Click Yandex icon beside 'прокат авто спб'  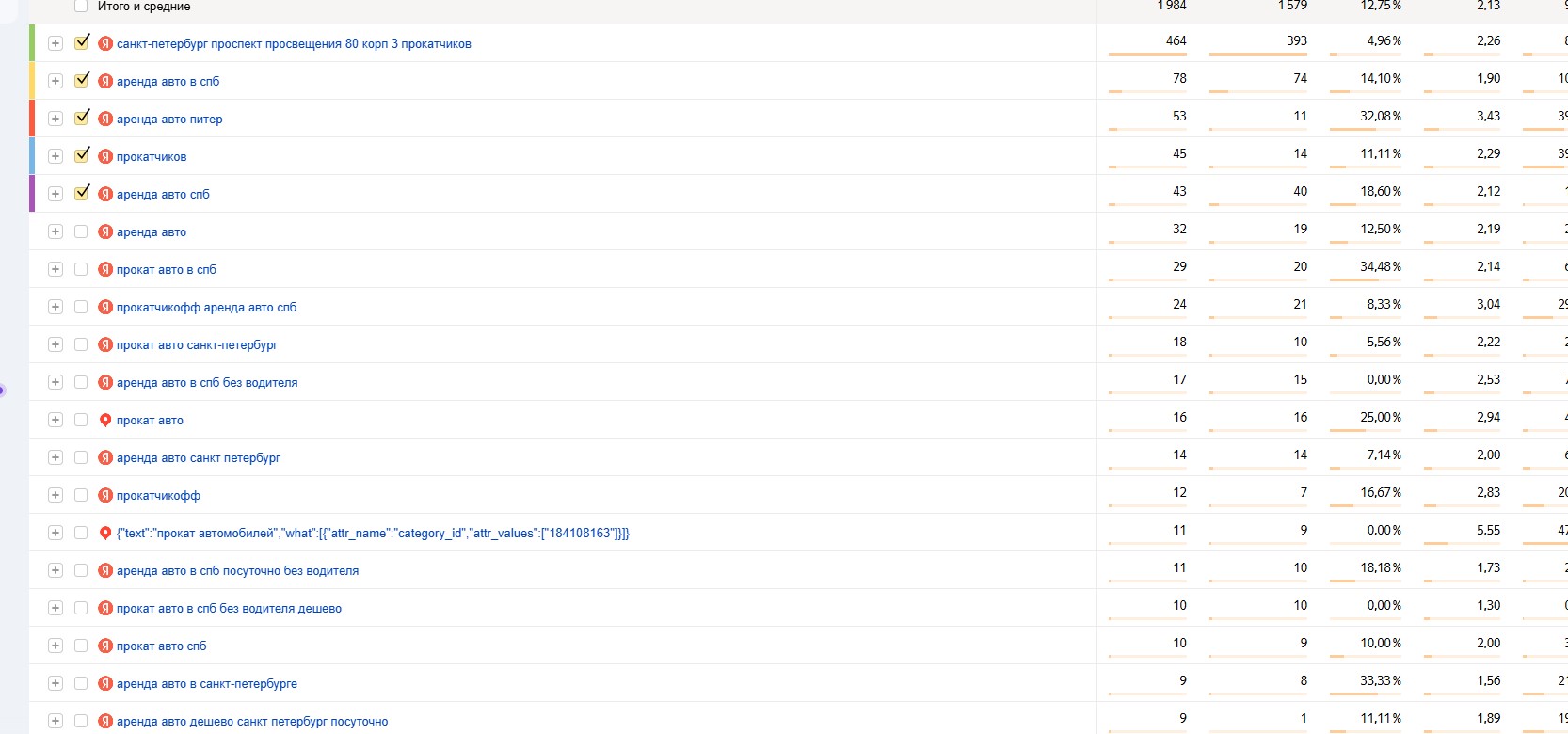click(105, 646)
